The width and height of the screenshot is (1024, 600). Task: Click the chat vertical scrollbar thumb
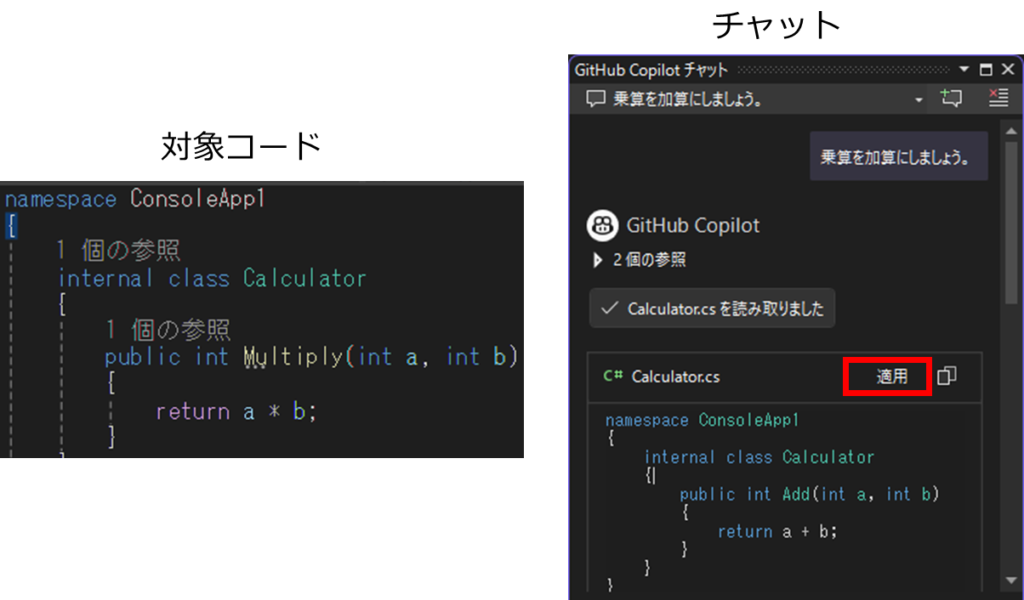pyautogui.click(x=1012, y=222)
